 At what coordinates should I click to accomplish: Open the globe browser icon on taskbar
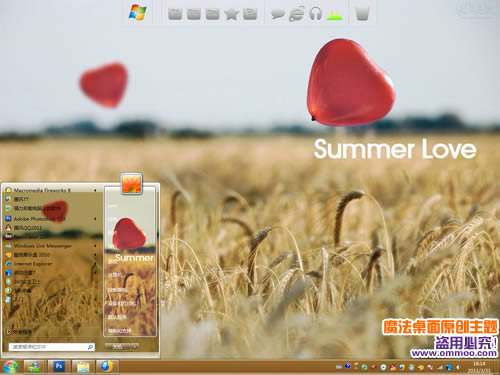107,367
